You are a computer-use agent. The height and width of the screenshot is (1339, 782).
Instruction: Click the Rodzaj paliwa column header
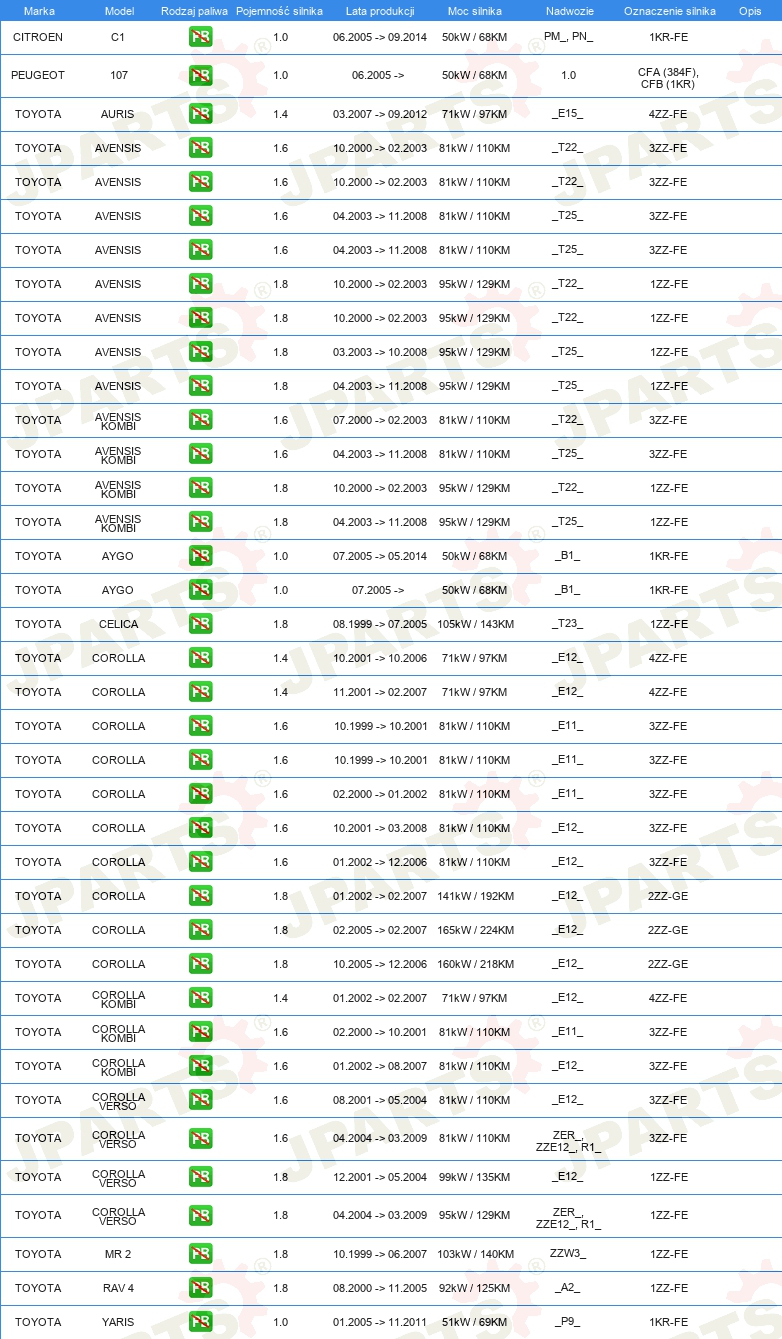194,11
